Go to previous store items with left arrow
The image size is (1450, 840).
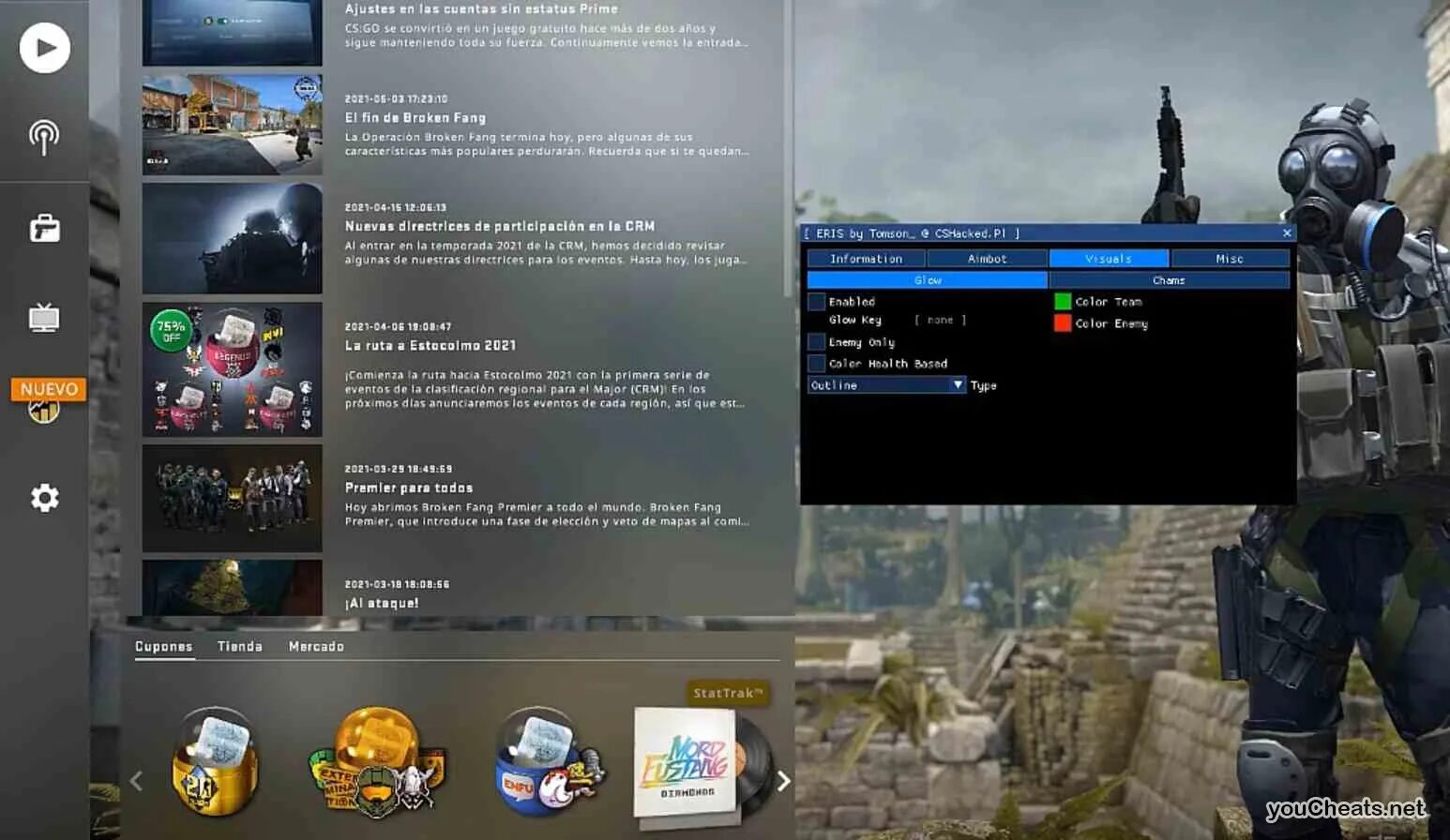pos(137,780)
